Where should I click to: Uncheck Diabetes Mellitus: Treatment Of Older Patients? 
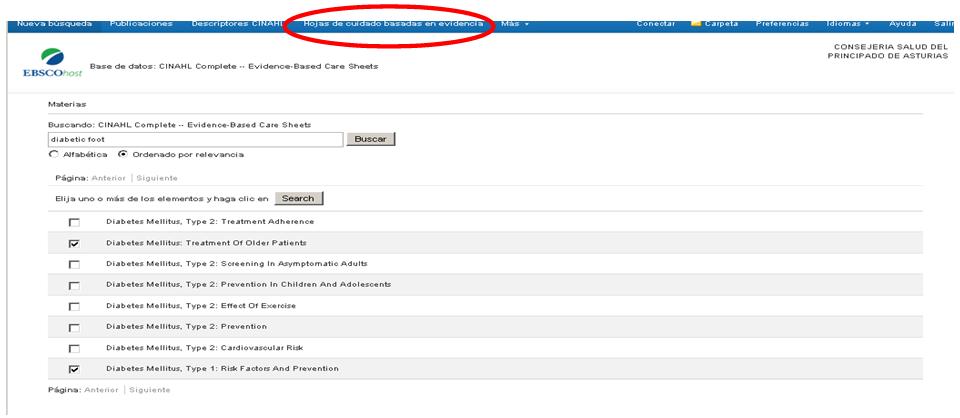(74, 243)
